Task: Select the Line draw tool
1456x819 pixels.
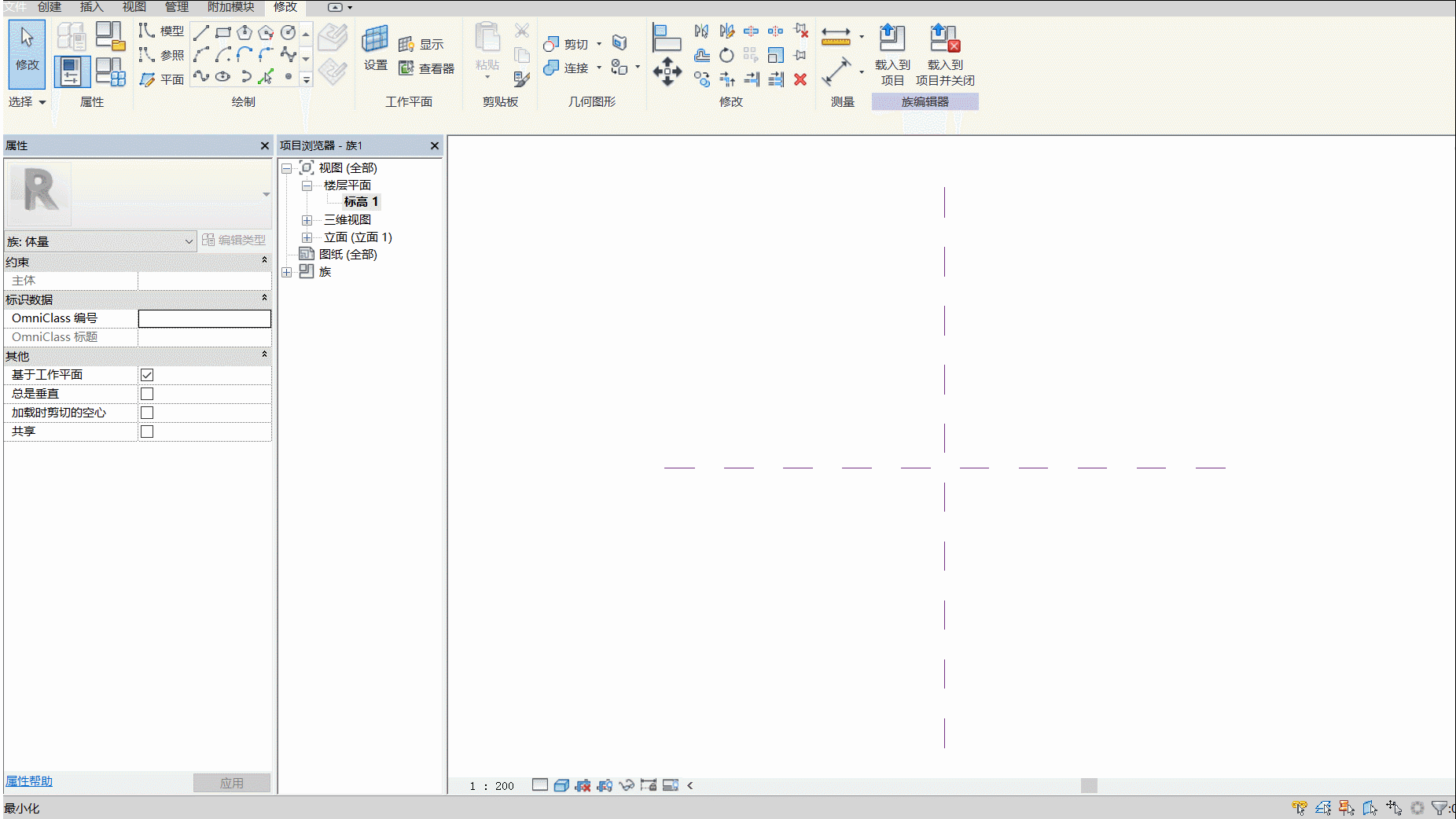Action: click(x=201, y=32)
